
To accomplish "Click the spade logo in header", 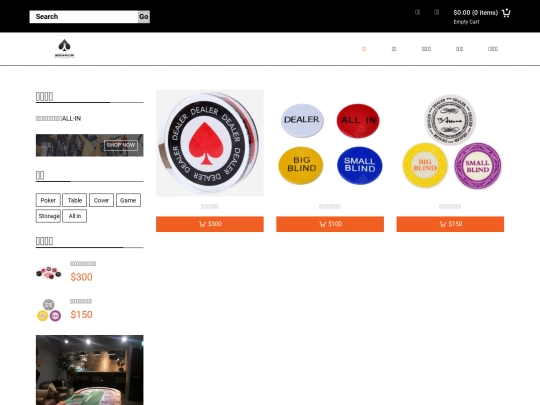I will coord(64,49).
